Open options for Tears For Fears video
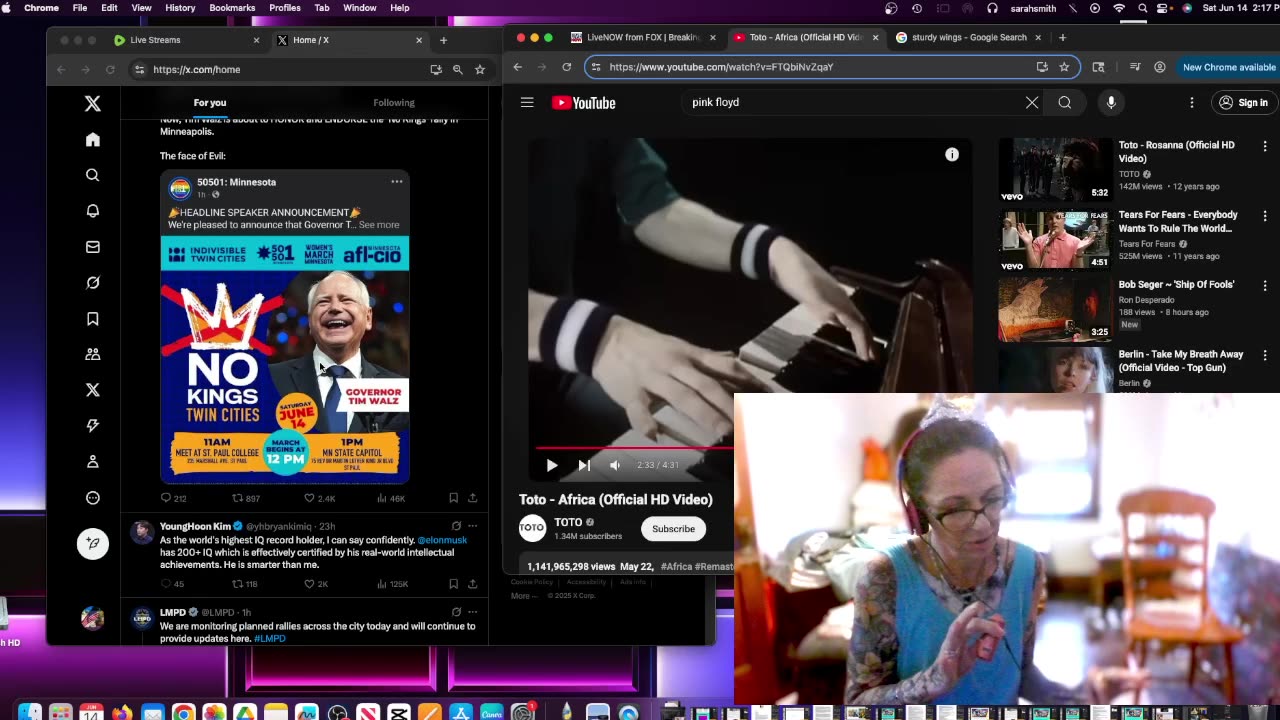The image size is (1280, 720). [1265, 216]
